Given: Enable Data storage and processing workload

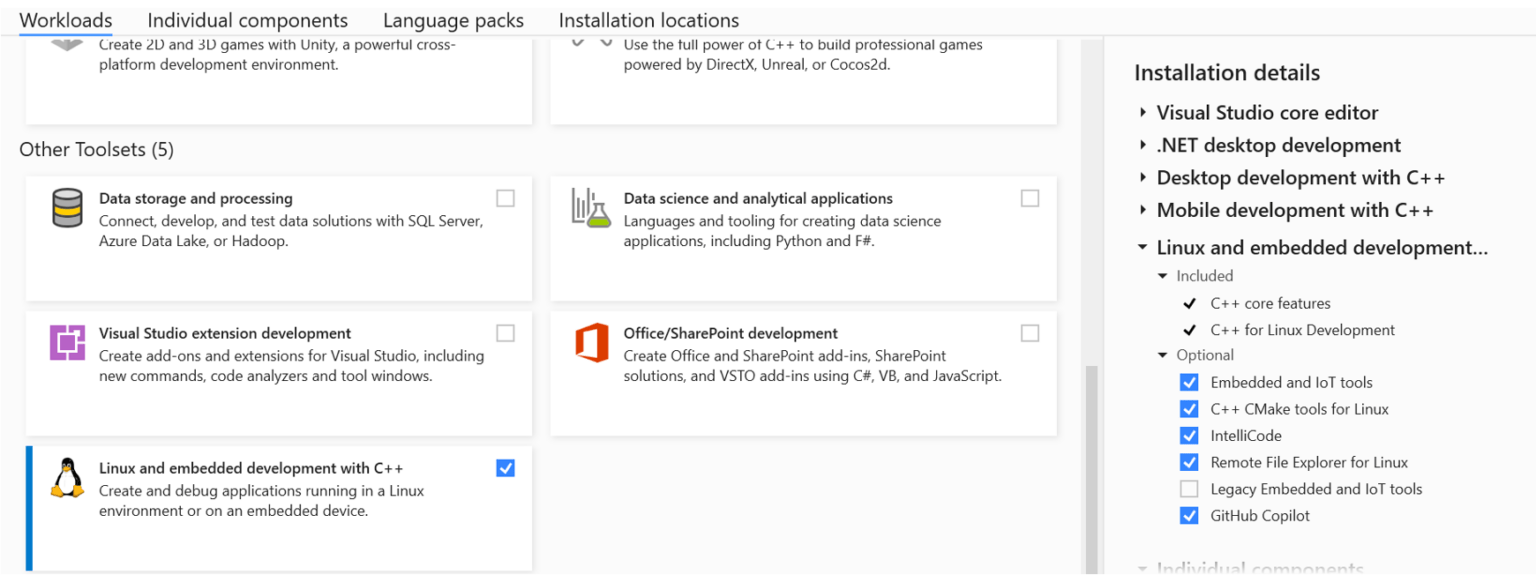Looking at the screenshot, I should click(505, 199).
